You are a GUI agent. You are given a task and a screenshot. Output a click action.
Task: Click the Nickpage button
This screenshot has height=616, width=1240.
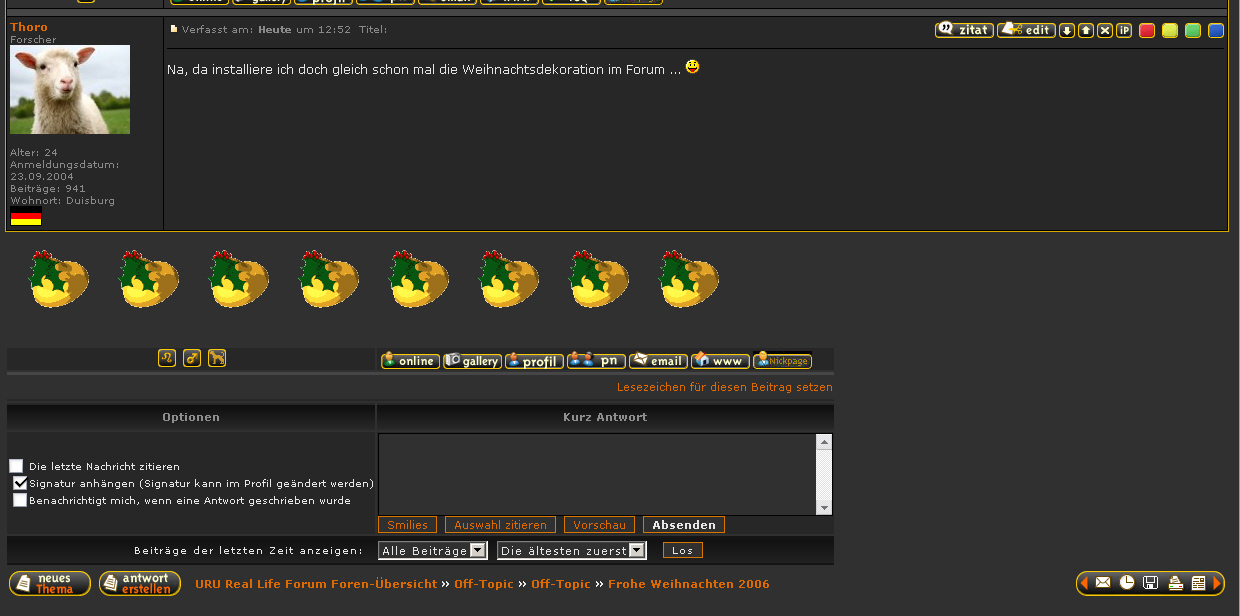782,361
